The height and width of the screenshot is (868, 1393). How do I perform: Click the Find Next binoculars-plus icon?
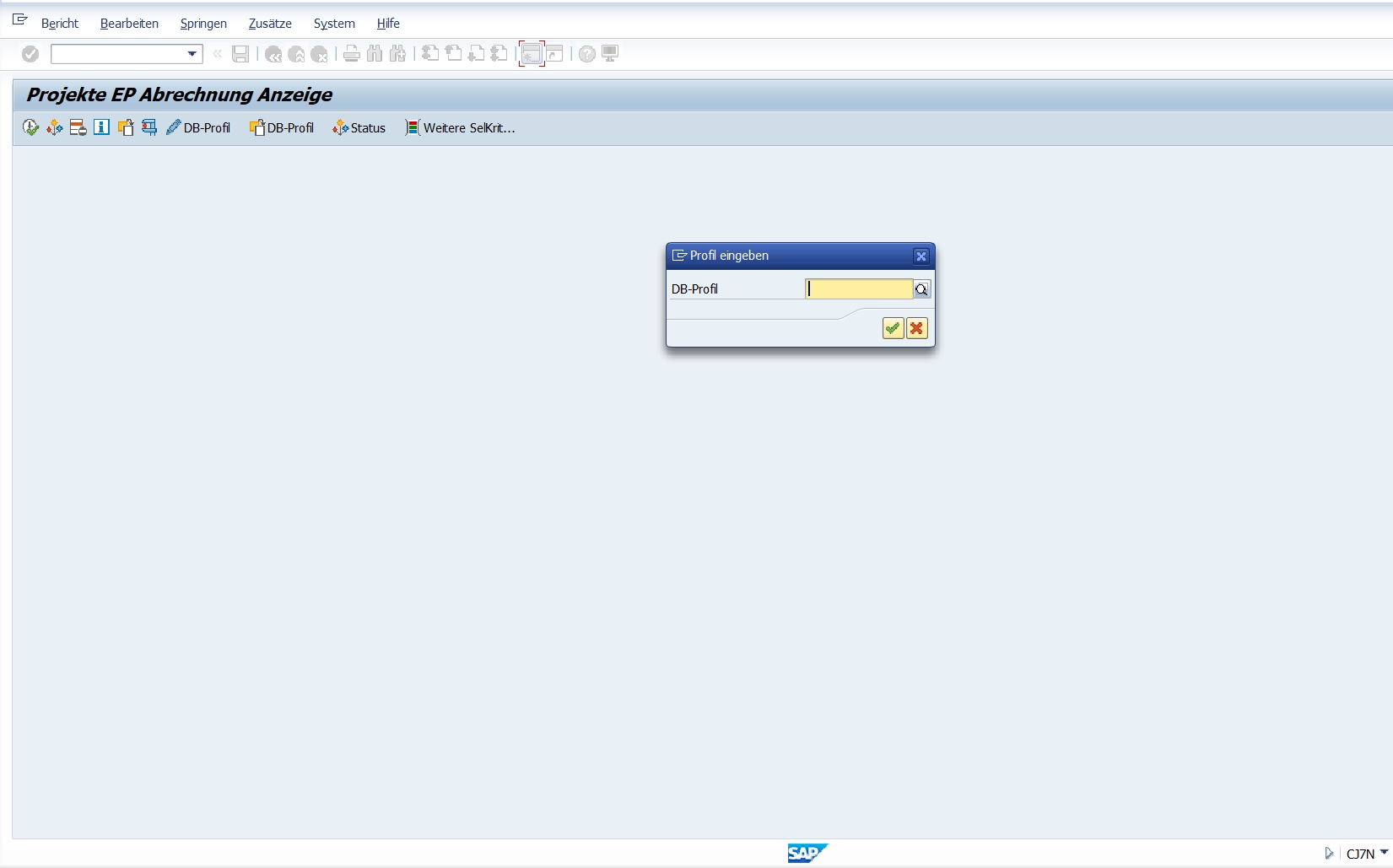[397, 54]
